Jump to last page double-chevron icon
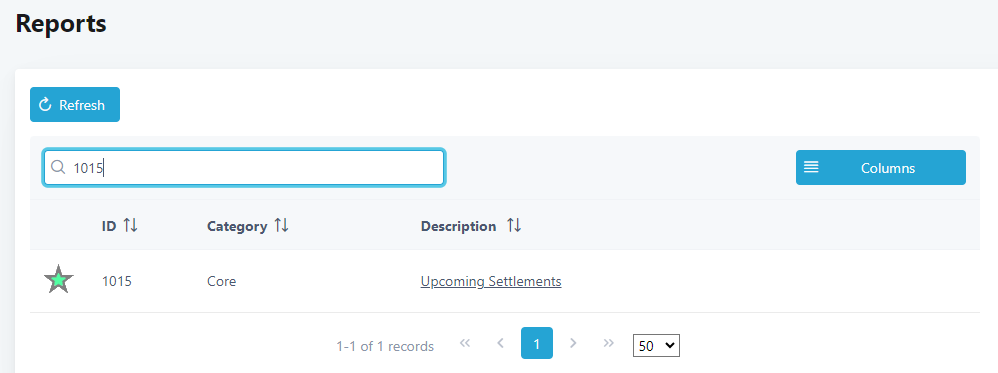Viewport: 998px width, 373px height. click(608, 344)
